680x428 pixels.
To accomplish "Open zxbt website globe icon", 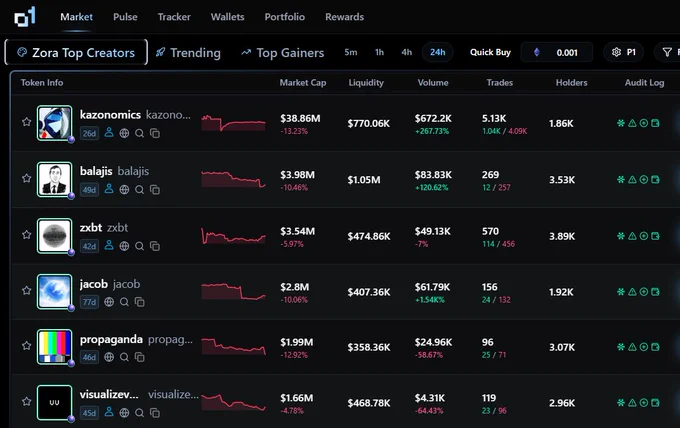I will coord(124,246).
